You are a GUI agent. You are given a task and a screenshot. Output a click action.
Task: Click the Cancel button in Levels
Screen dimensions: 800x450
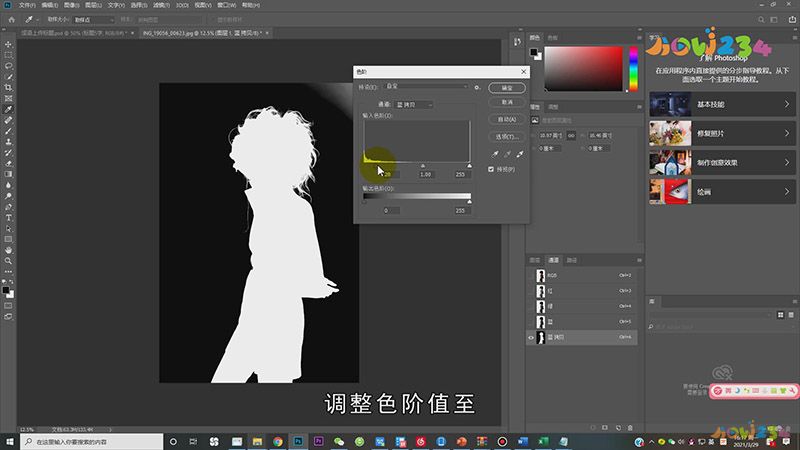(507, 103)
